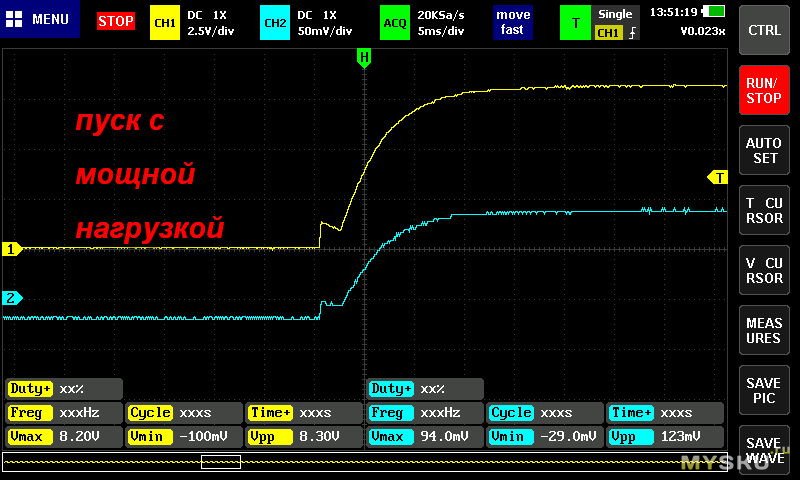Click the yellow Duty+ measurement label
The image size is (800, 480).
click(x=30, y=389)
